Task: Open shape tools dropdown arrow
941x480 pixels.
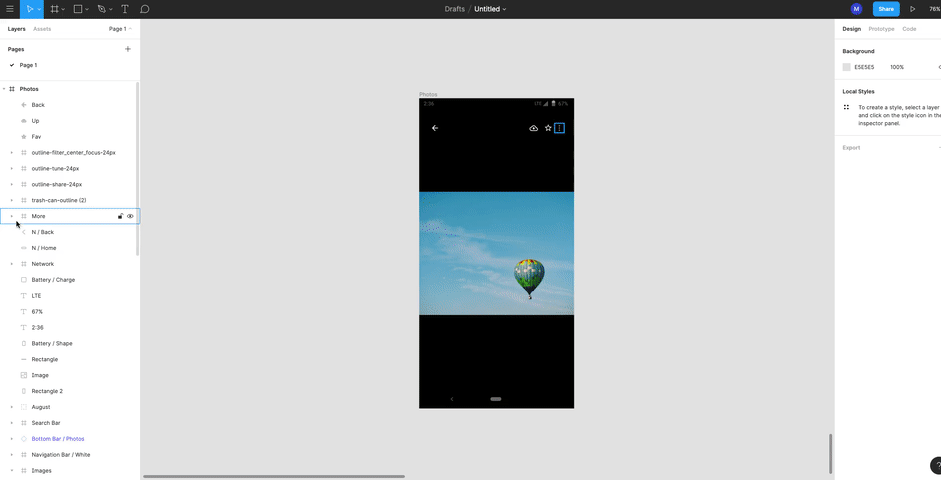Action: [x=87, y=10]
